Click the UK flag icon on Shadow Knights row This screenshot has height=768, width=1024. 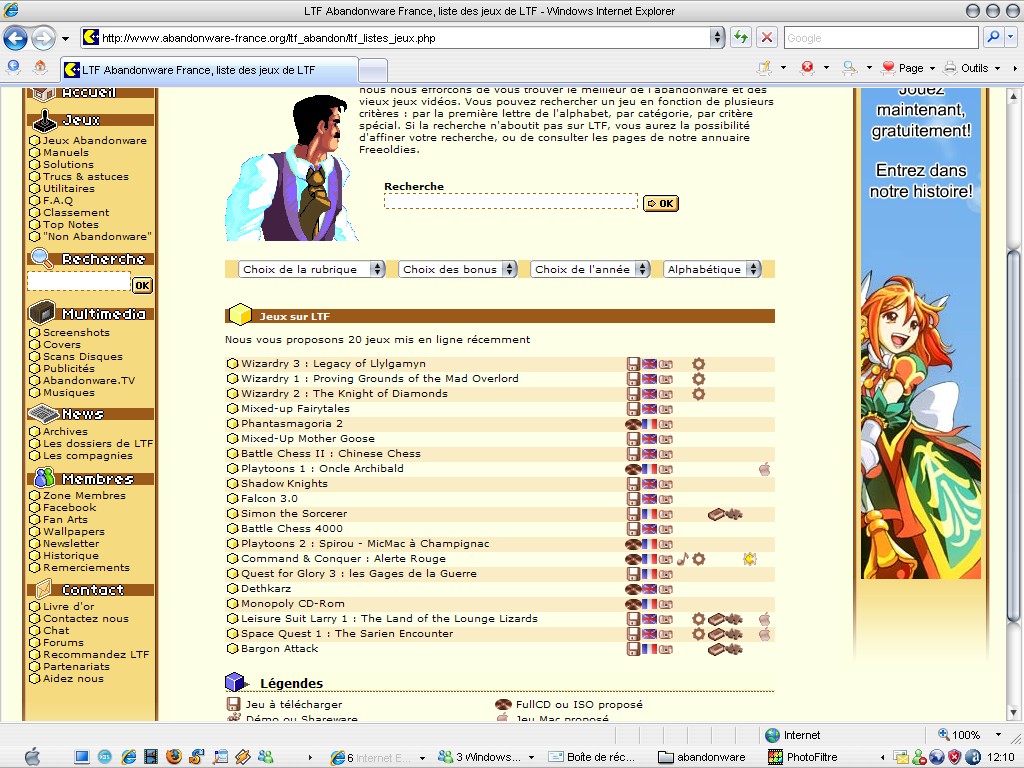coord(648,484)
